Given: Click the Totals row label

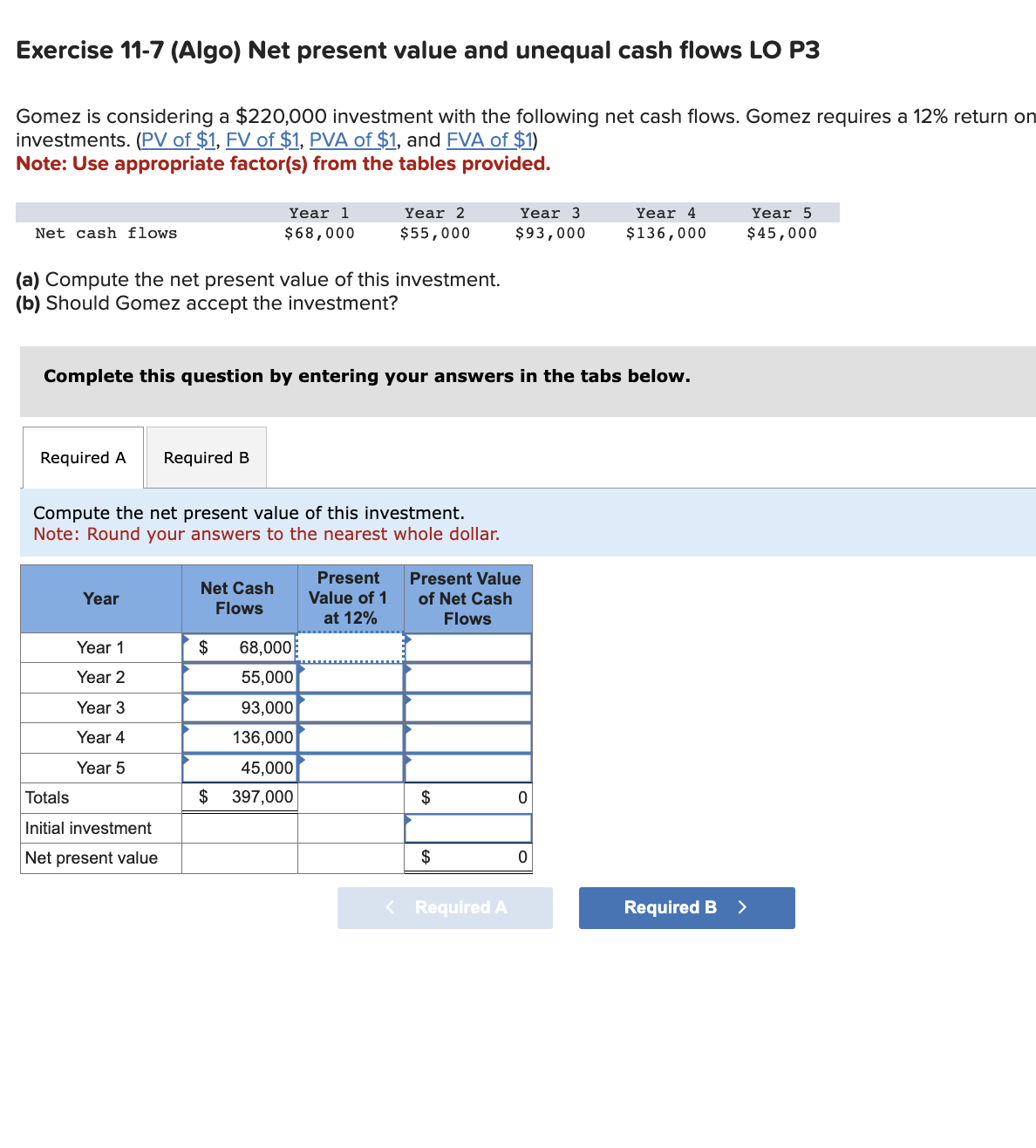Looking at the screenshot, I should [47, 797].
